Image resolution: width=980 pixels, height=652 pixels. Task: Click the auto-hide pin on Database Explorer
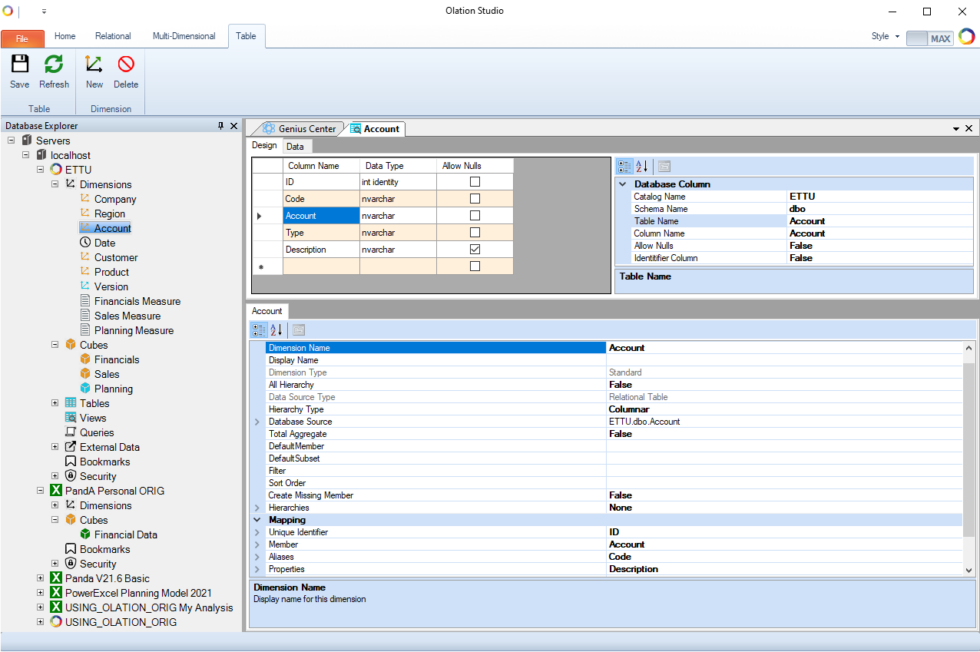click(219, 125)
